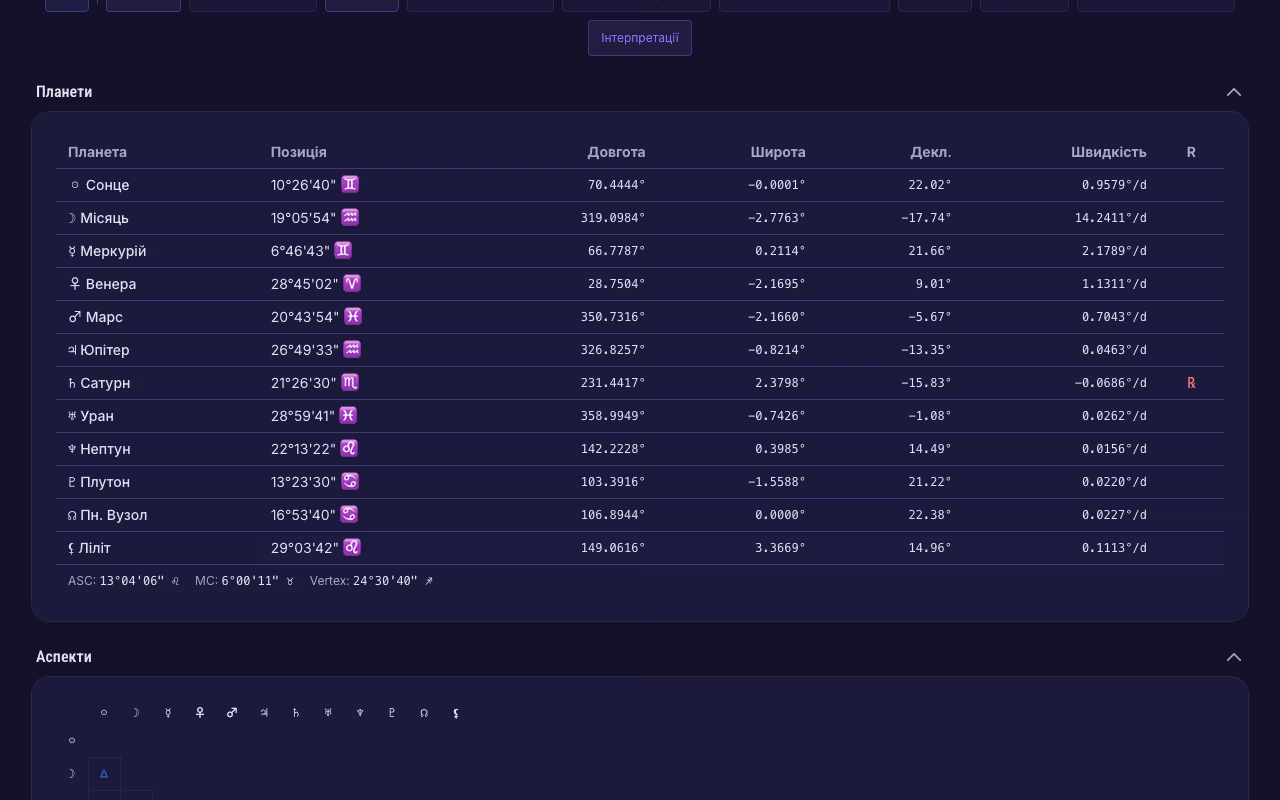Click the Довгота column header

[616, 152]
